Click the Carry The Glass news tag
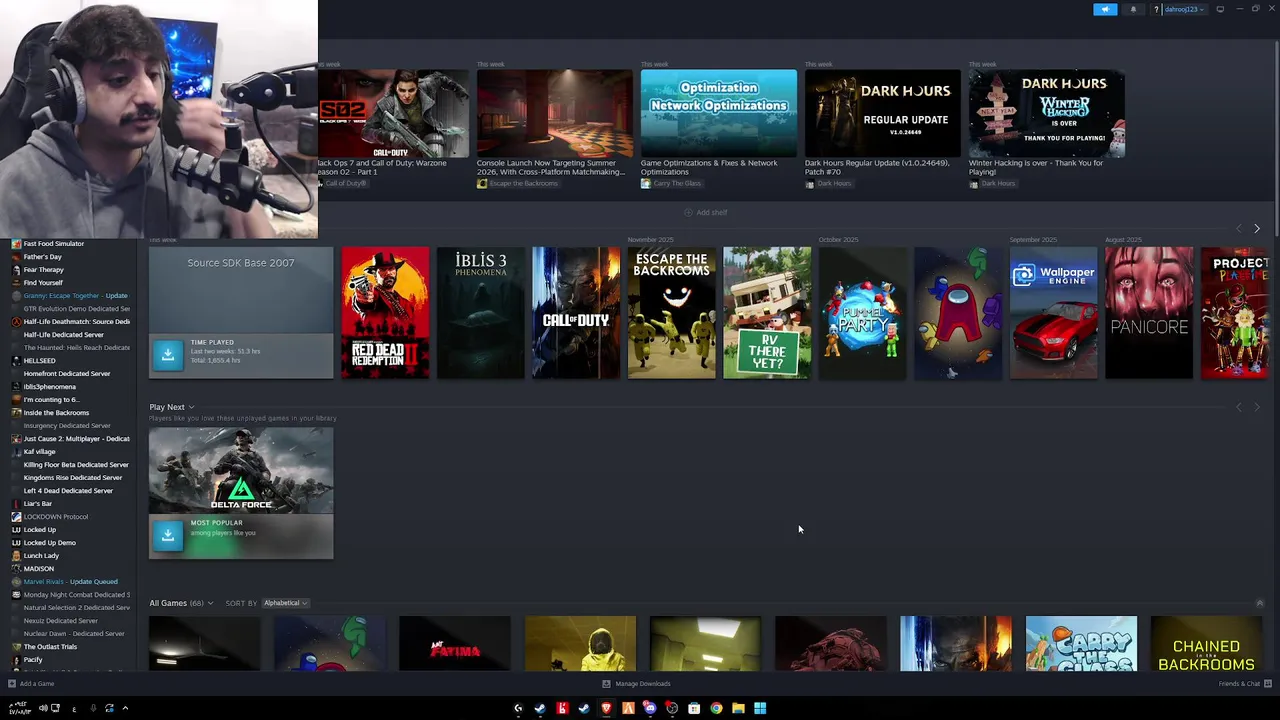The image size is (1280, 720). tap(671, 184)
